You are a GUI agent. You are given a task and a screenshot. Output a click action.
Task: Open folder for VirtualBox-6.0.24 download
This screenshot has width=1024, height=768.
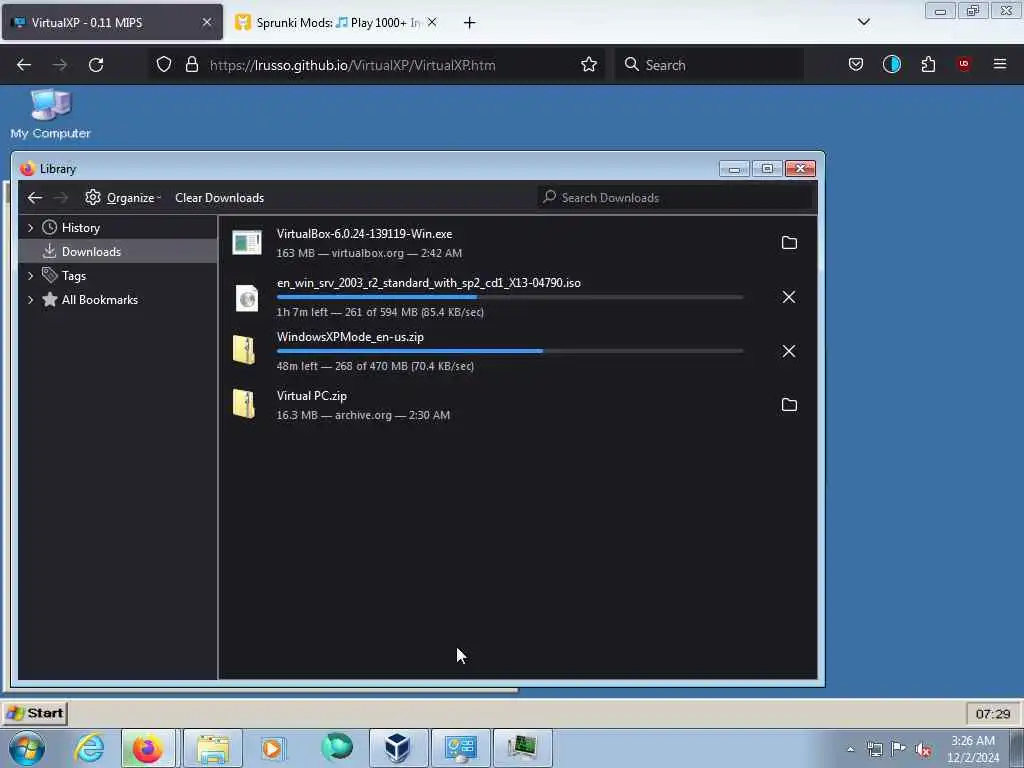coord(789,243)
